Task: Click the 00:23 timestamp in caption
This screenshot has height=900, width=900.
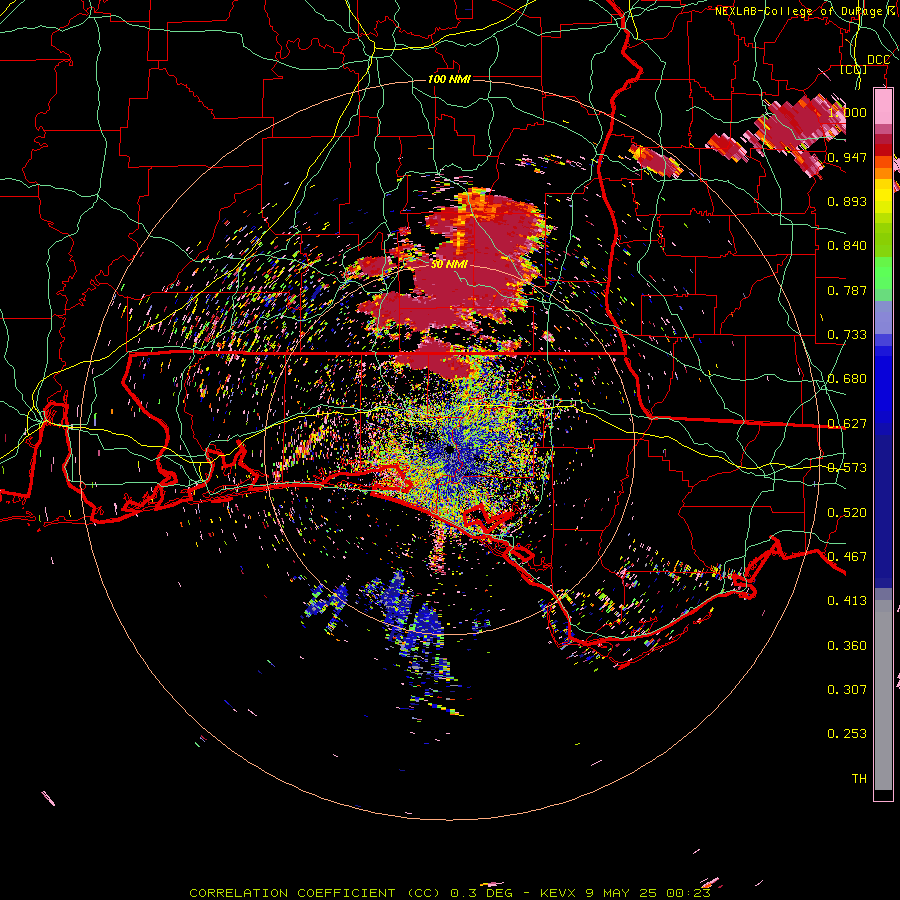Action: 688,893
